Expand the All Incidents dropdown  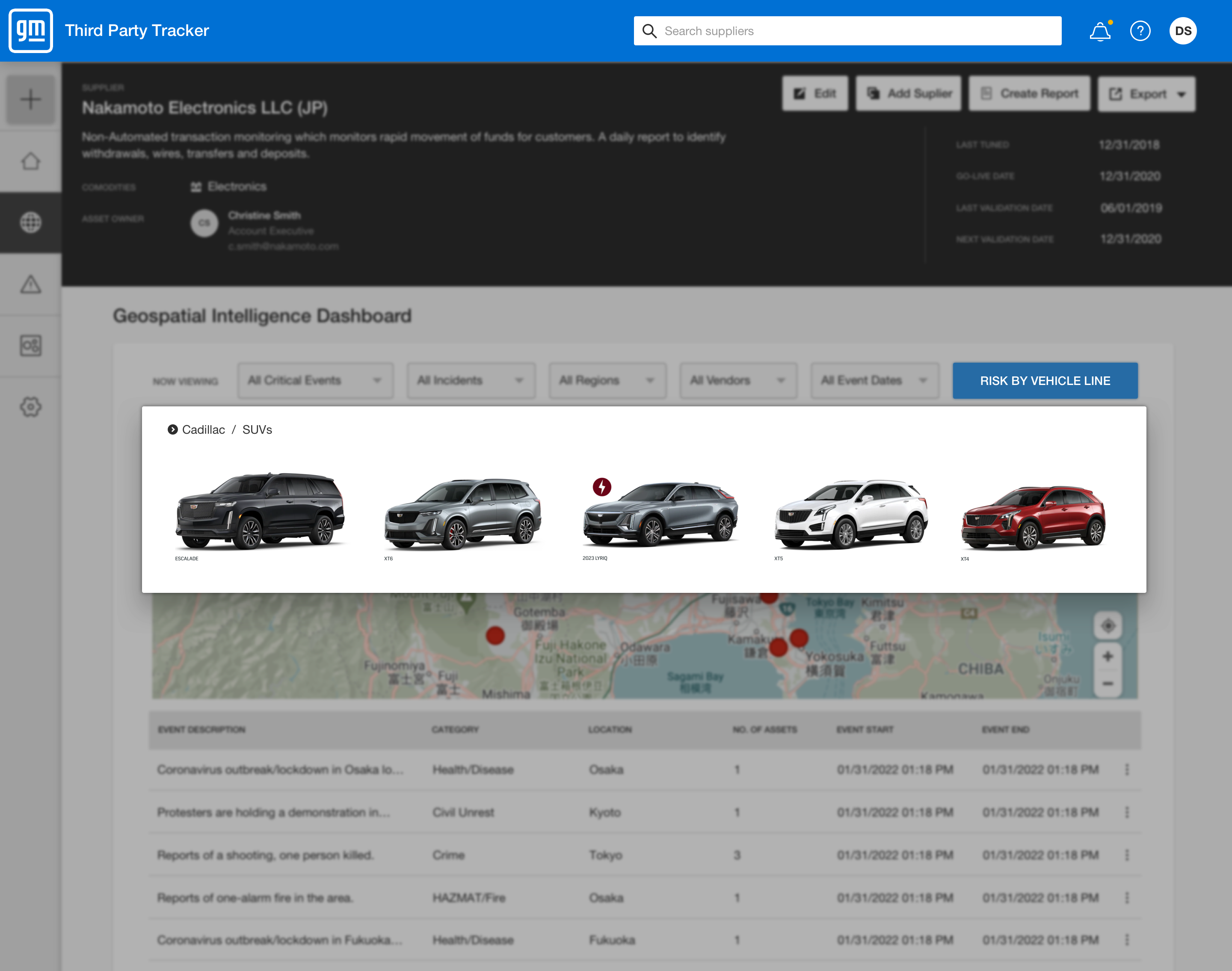coord(471,380)
